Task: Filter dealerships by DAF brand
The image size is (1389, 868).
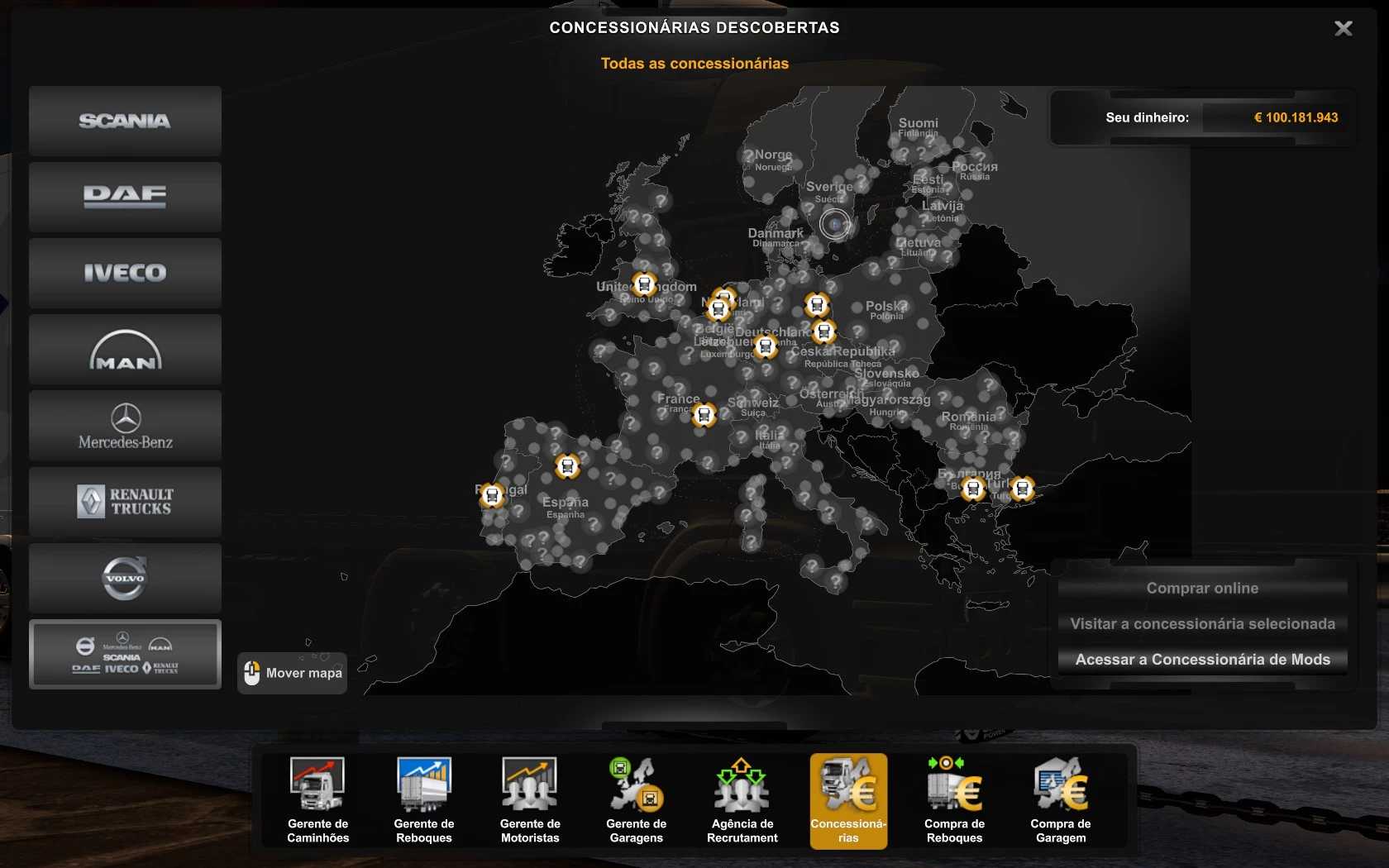Action: pyautogui.click(x=125, y=197)
